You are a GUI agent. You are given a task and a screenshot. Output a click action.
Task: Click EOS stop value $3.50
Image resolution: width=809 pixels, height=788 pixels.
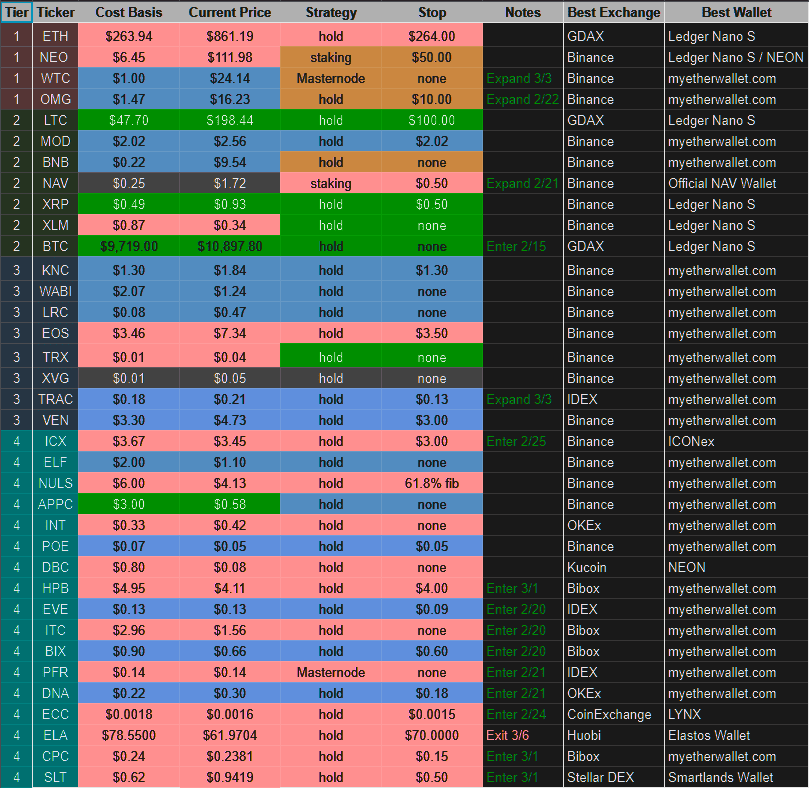tap(432, 333)
